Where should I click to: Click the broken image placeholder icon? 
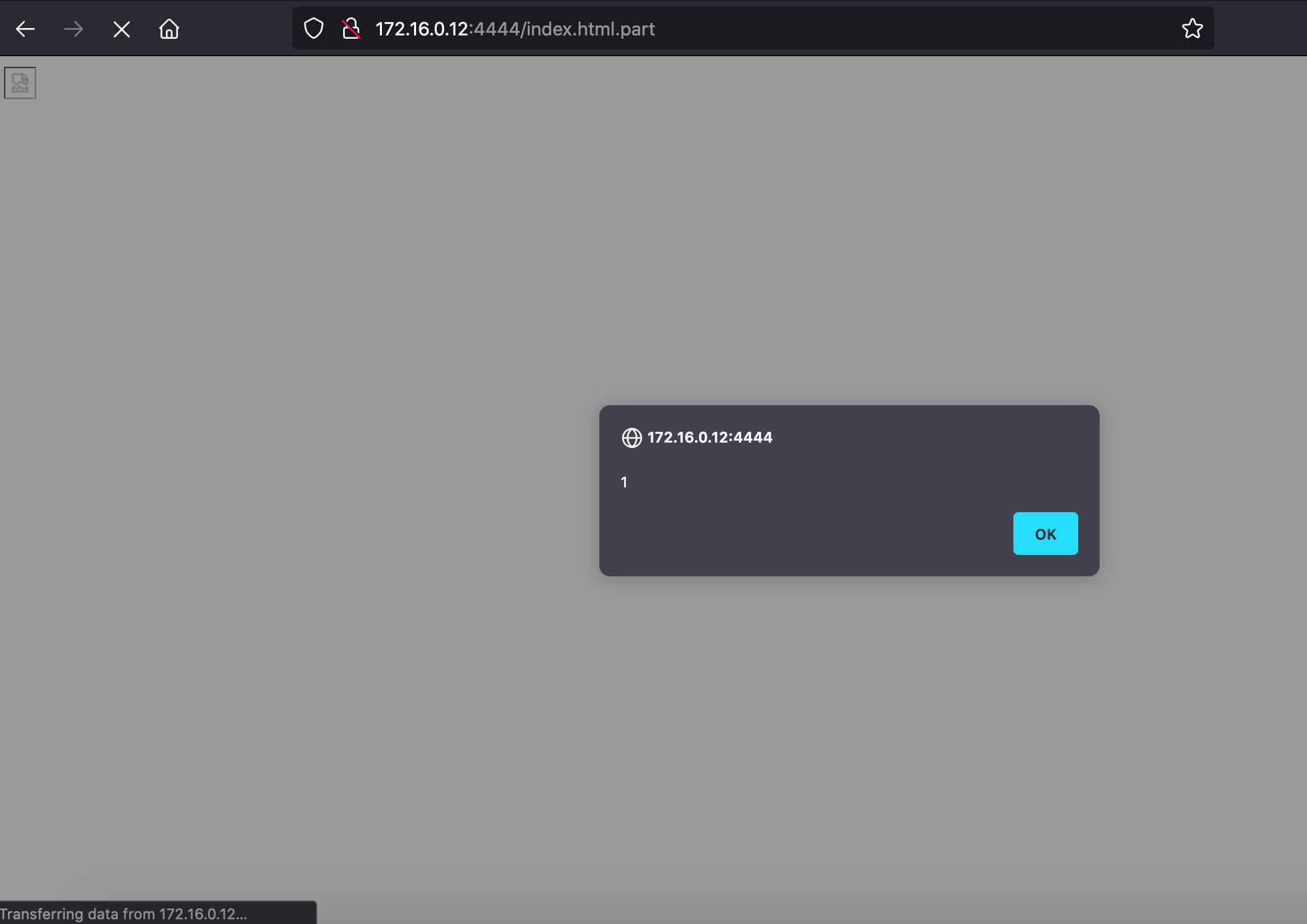click(19, 82)
